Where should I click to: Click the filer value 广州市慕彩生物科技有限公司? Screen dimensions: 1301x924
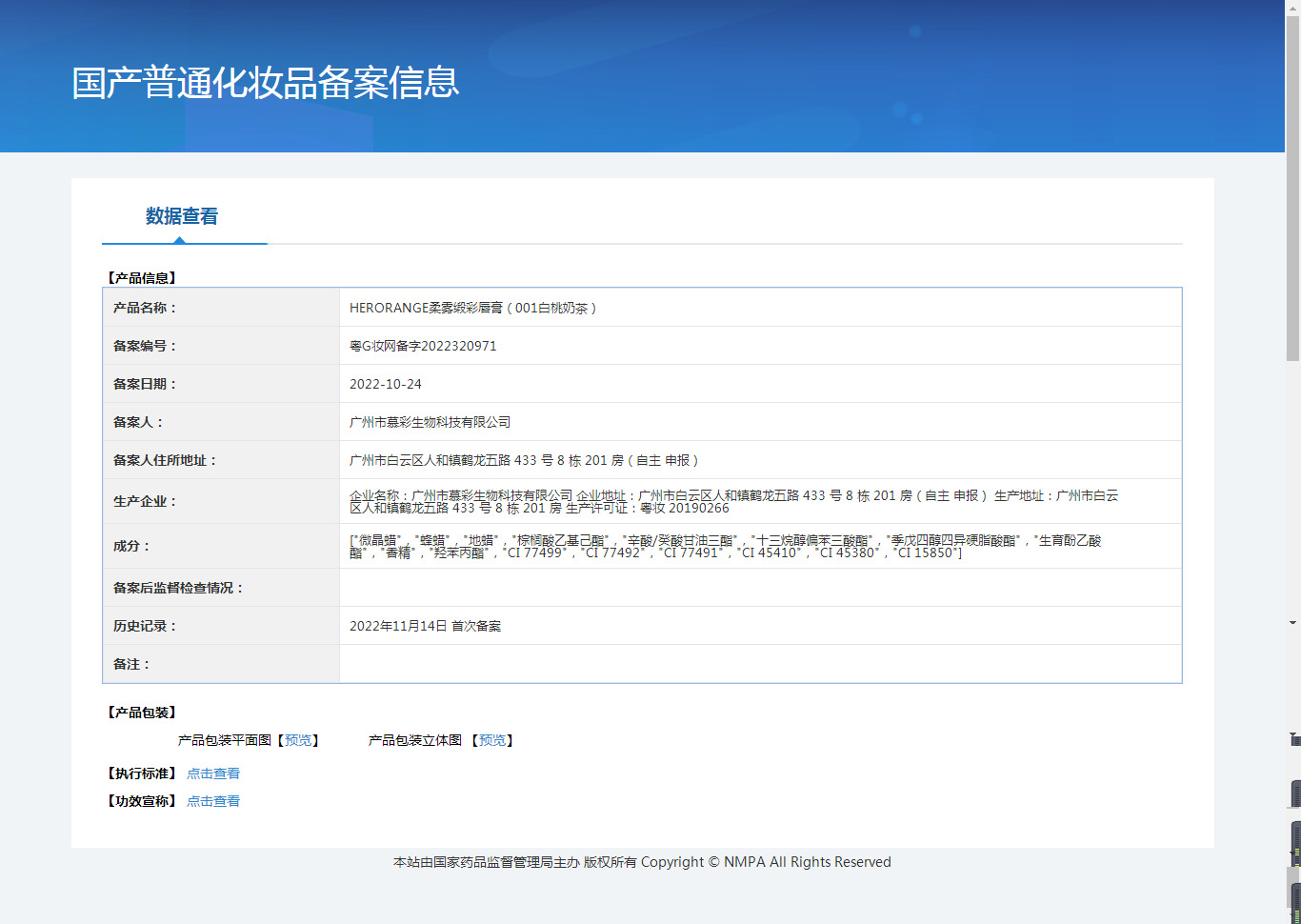[430, 422]
